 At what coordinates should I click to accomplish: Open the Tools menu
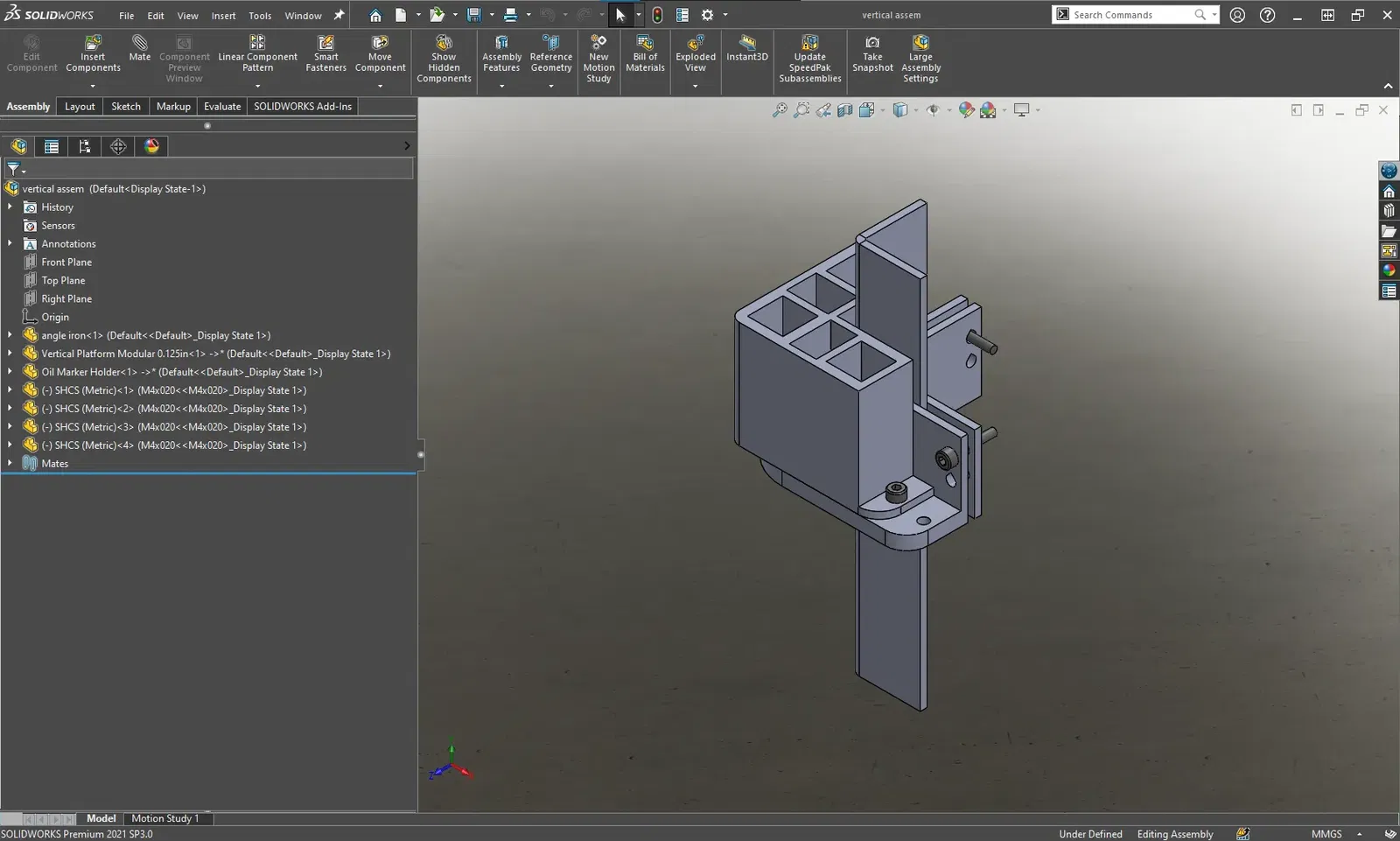point(260,16)
